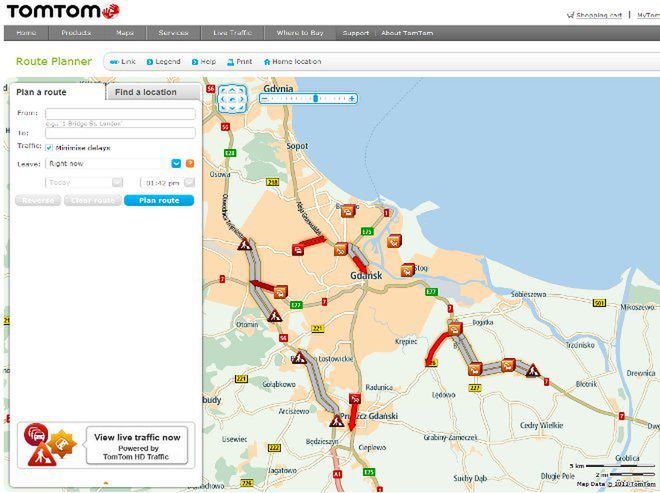The width and height of the screenshot is (660, 493).
Task: Open the Services menu item
Action: pyautogui.click(x=173, y=33)
